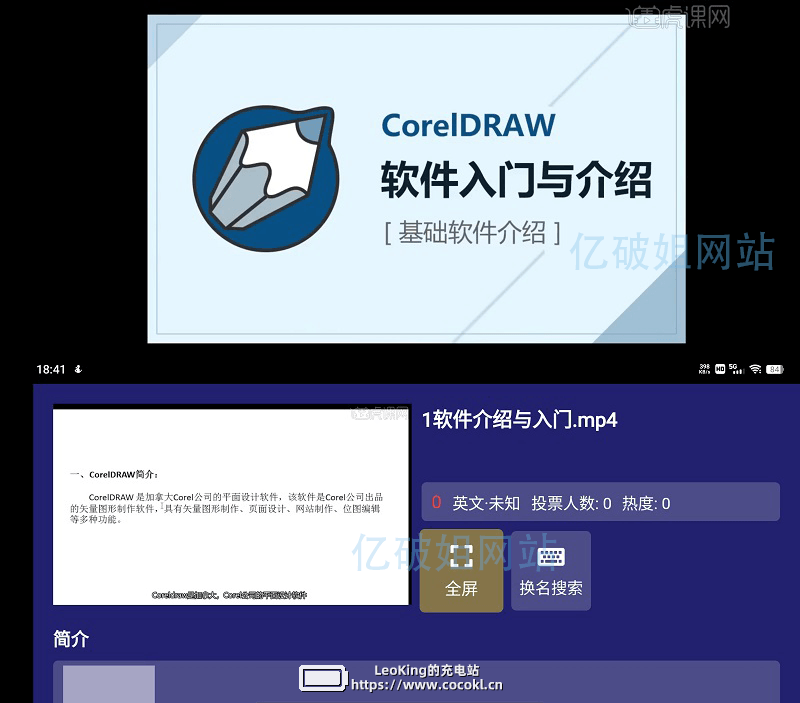Tap the 5G signal strength icon

coord(736,369)
